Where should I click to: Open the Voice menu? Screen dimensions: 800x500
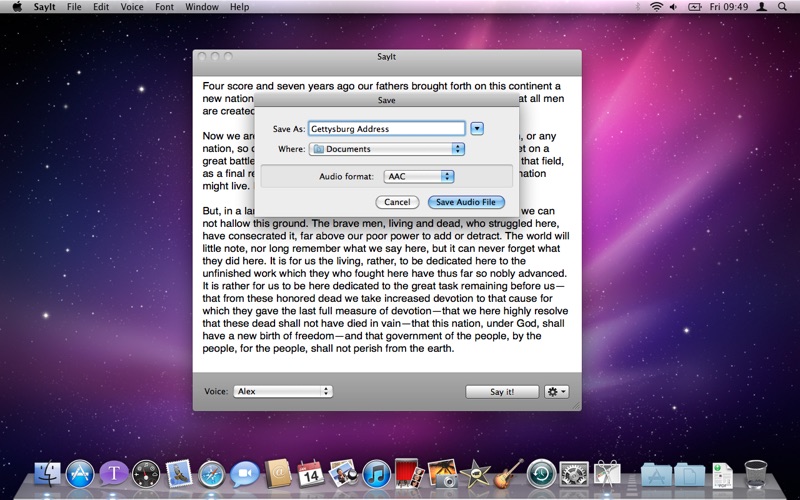pos(132,7)
